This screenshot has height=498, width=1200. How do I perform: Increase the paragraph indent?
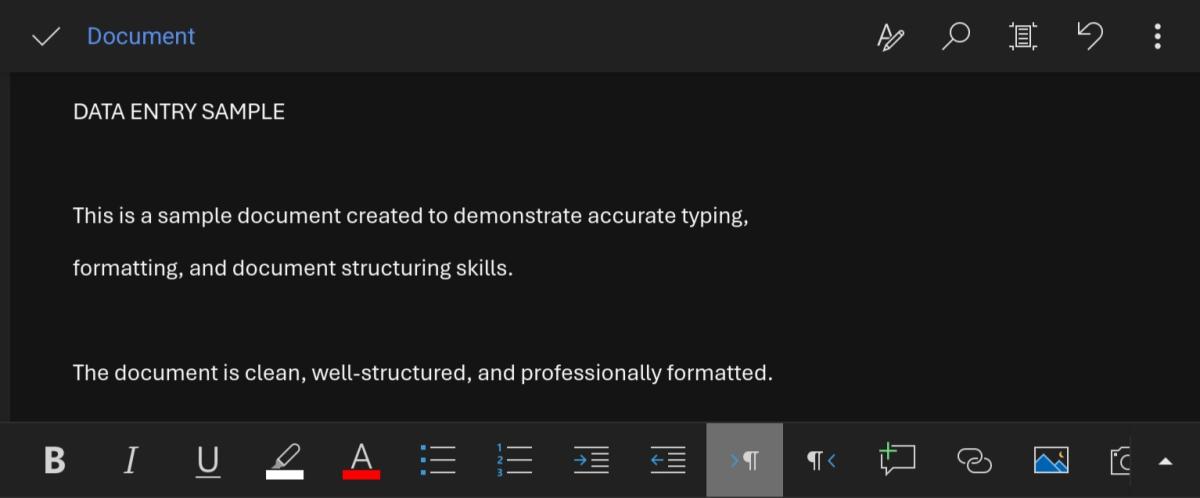click(x=591, y=460)
